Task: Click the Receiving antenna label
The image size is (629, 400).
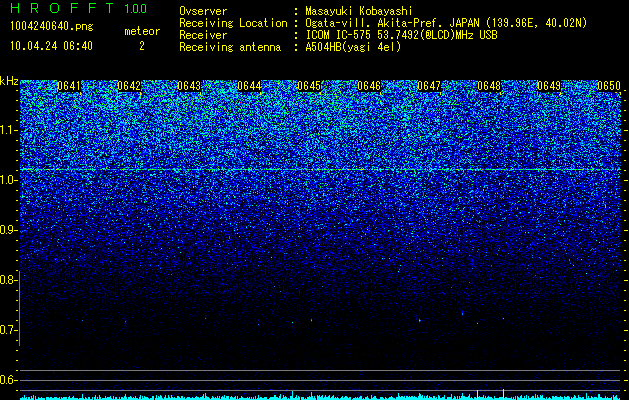Action: [230, 47]
